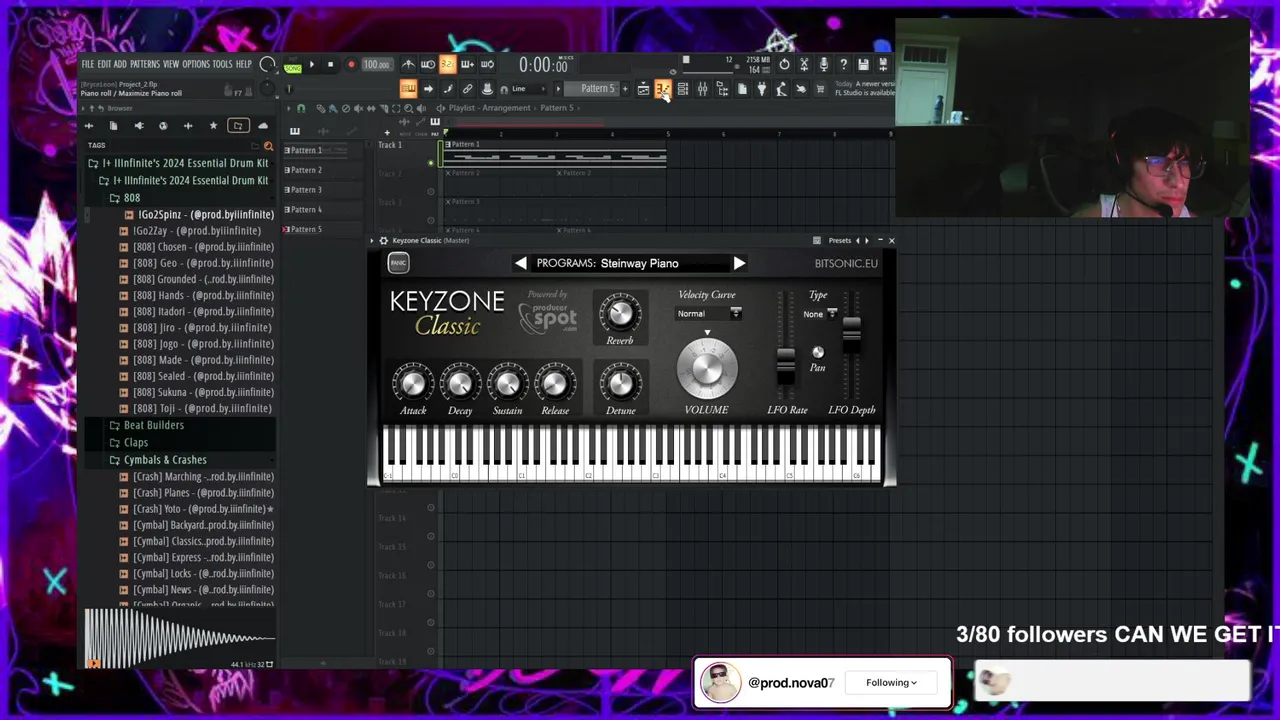This screenshot has height=720, width=1280.
Task: Click the @prod.nova07 profile name
Action: pyautogui.click(x=791, y=683)
